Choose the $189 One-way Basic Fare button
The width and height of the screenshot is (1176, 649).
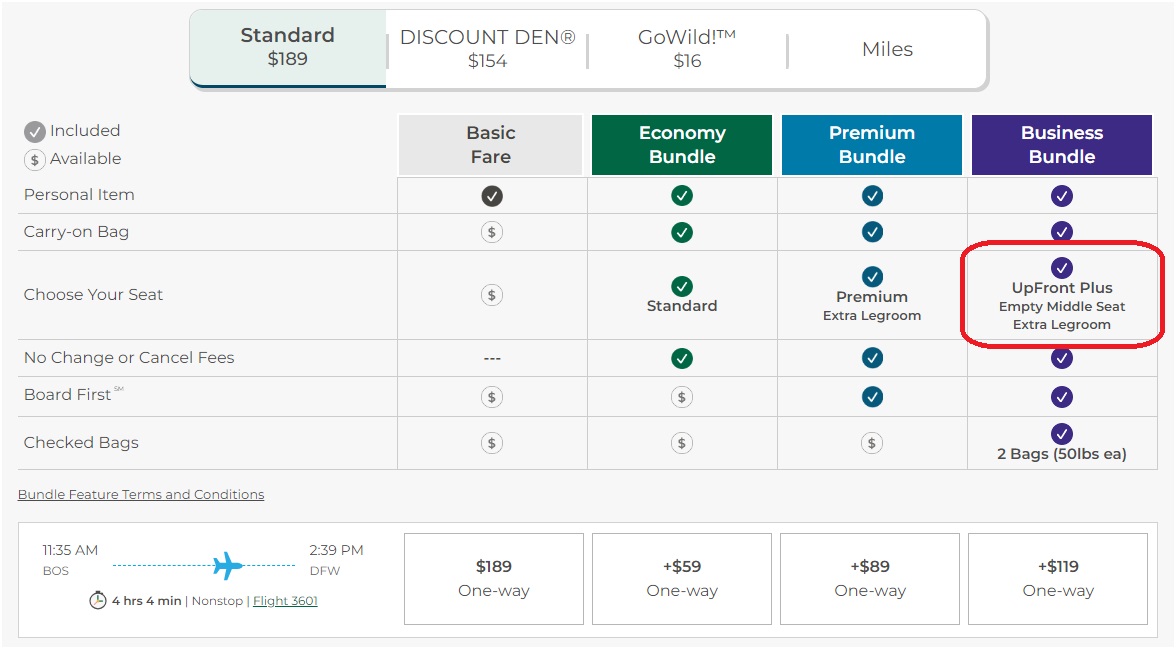pos(493,578)
